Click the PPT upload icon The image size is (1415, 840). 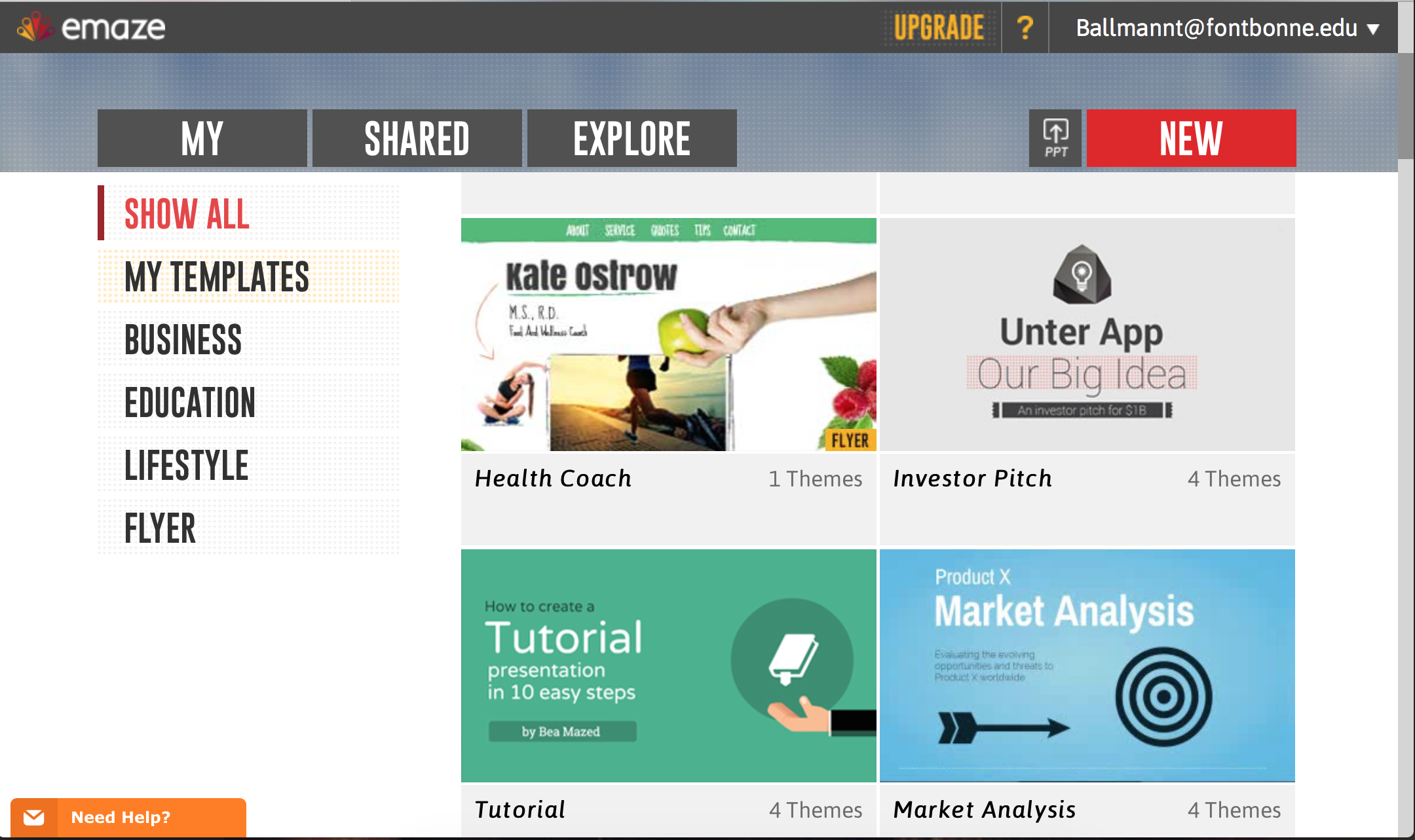click(1055, 138)
